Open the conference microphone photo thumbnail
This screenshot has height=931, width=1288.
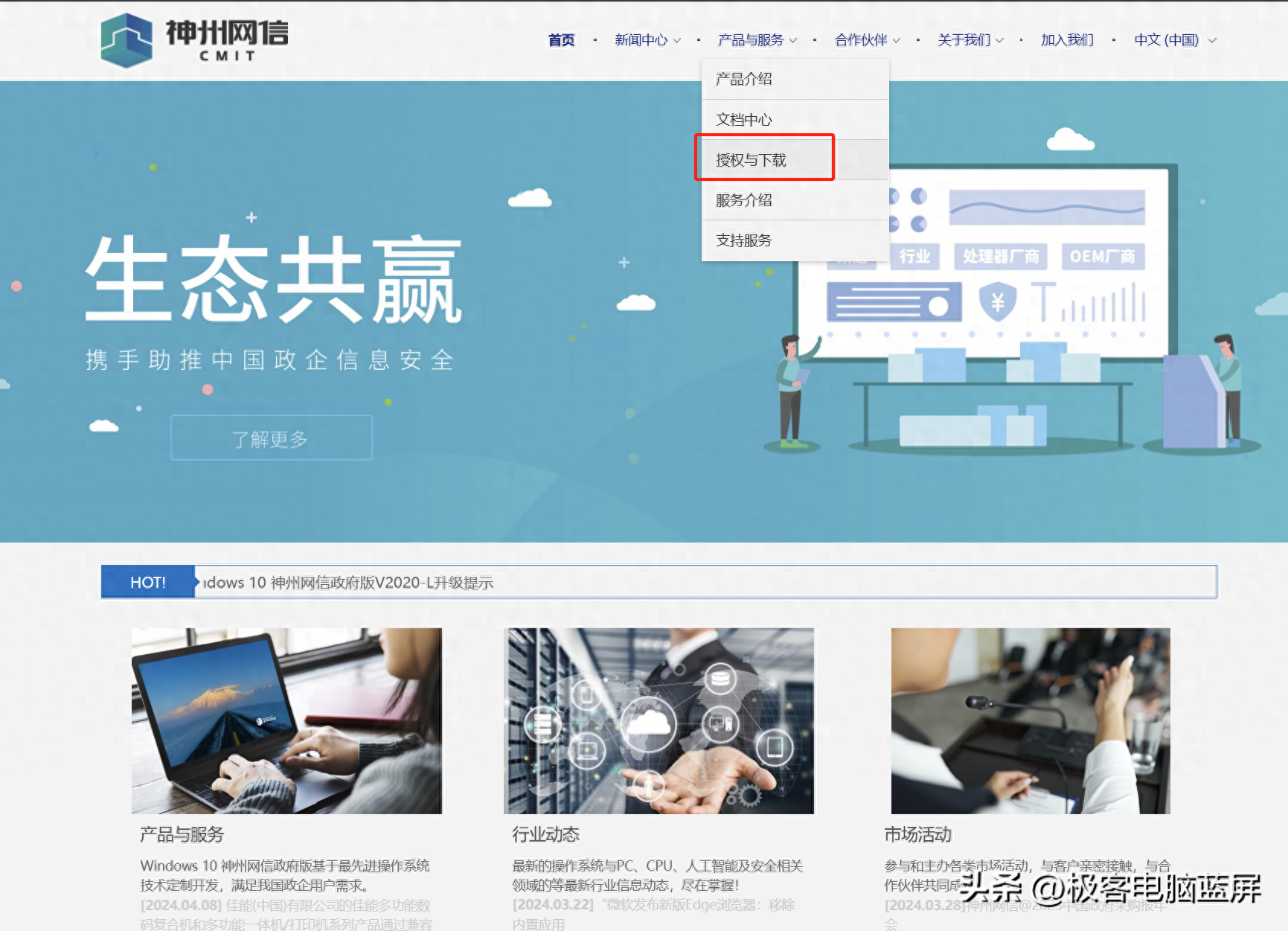1031,720
